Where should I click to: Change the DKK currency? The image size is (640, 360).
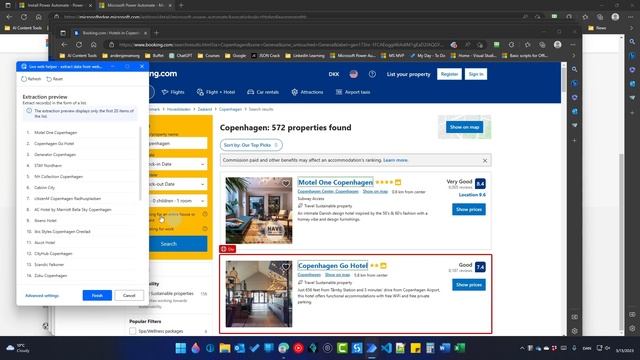click(334, 74)
